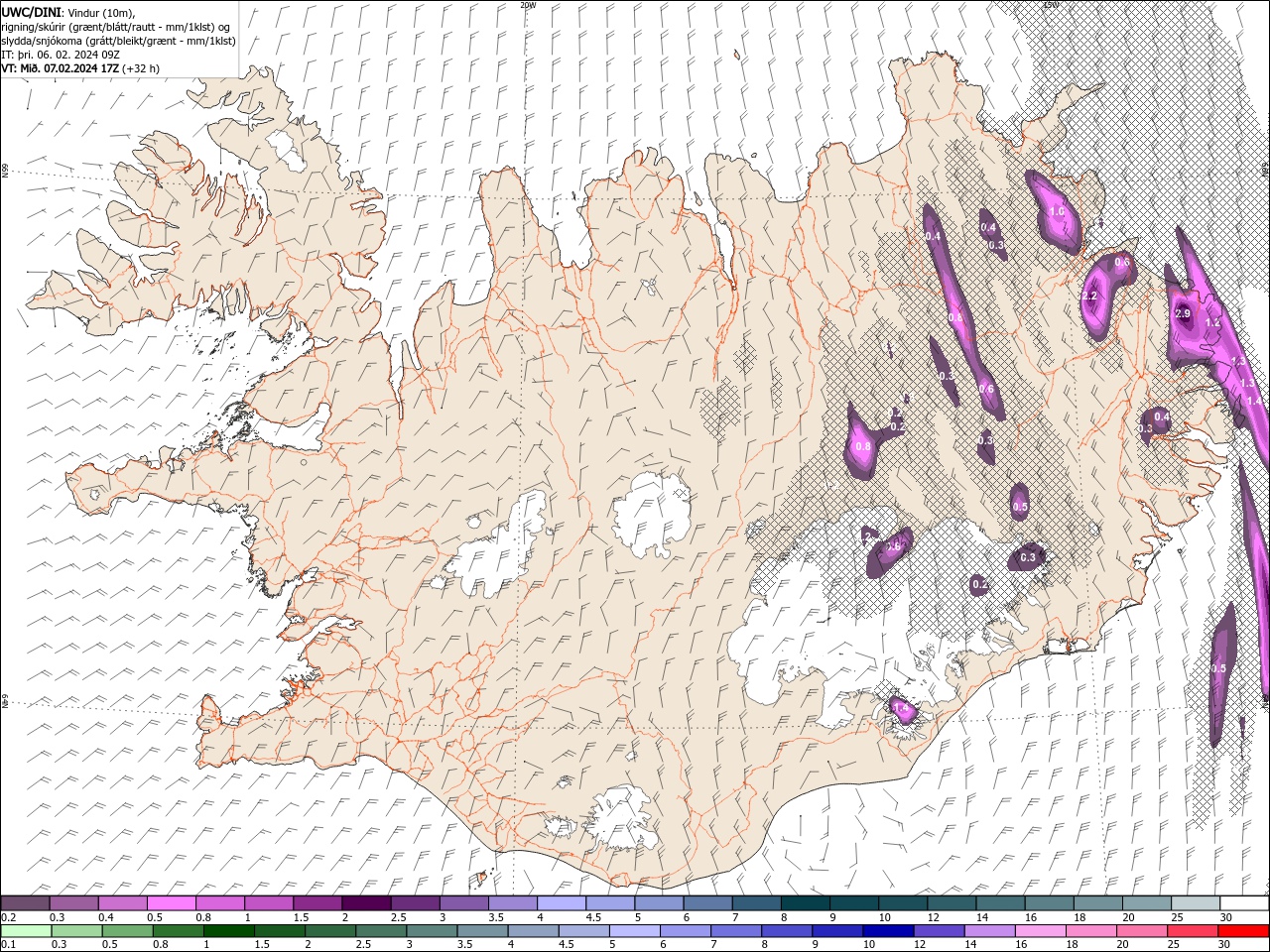Select the valid time line VT: Mið. 07.02.2024 17Z
This screenshot has width=1270, height=952.
tap(61, 68)
